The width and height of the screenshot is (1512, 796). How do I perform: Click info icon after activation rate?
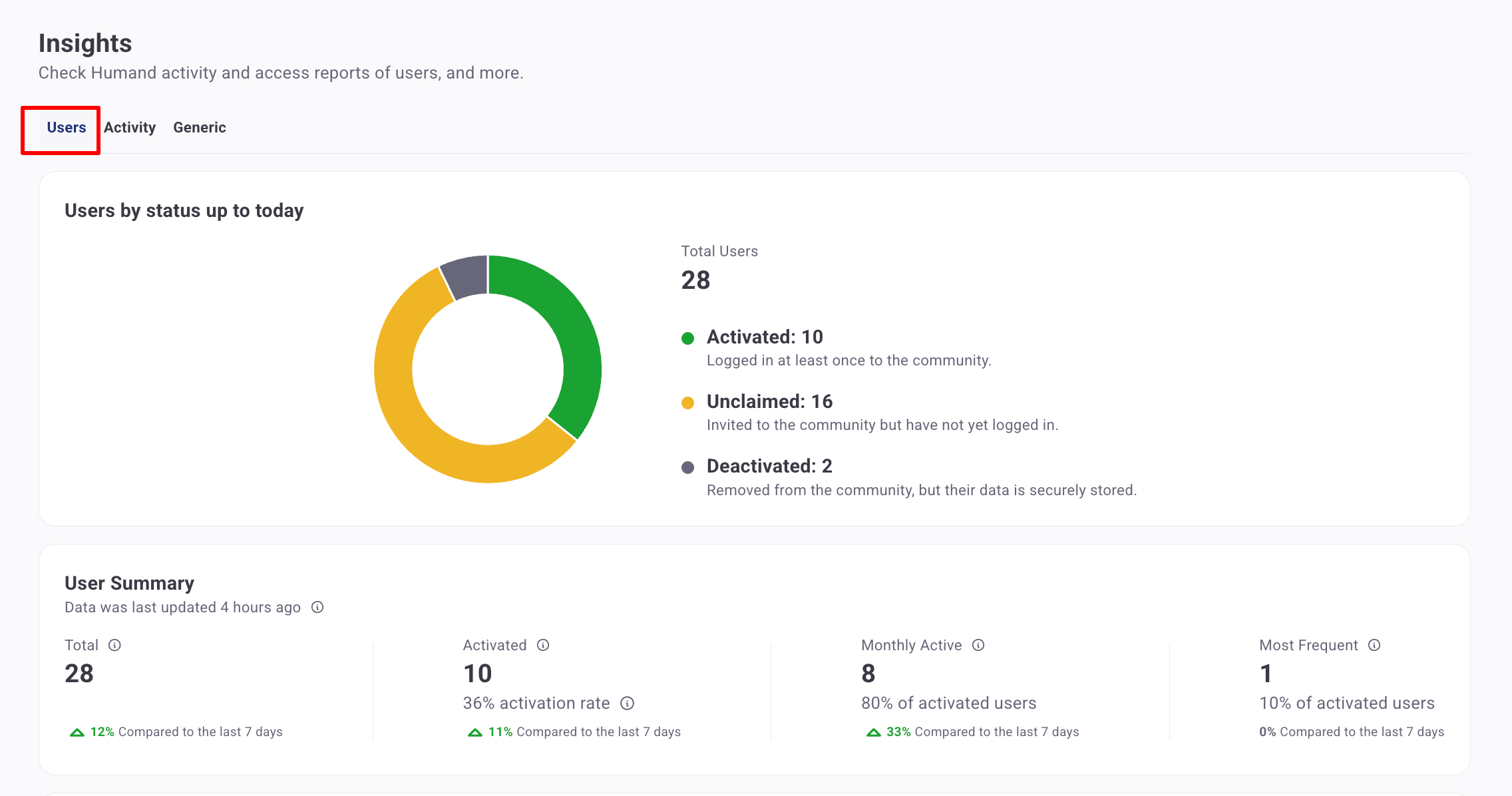627,703
